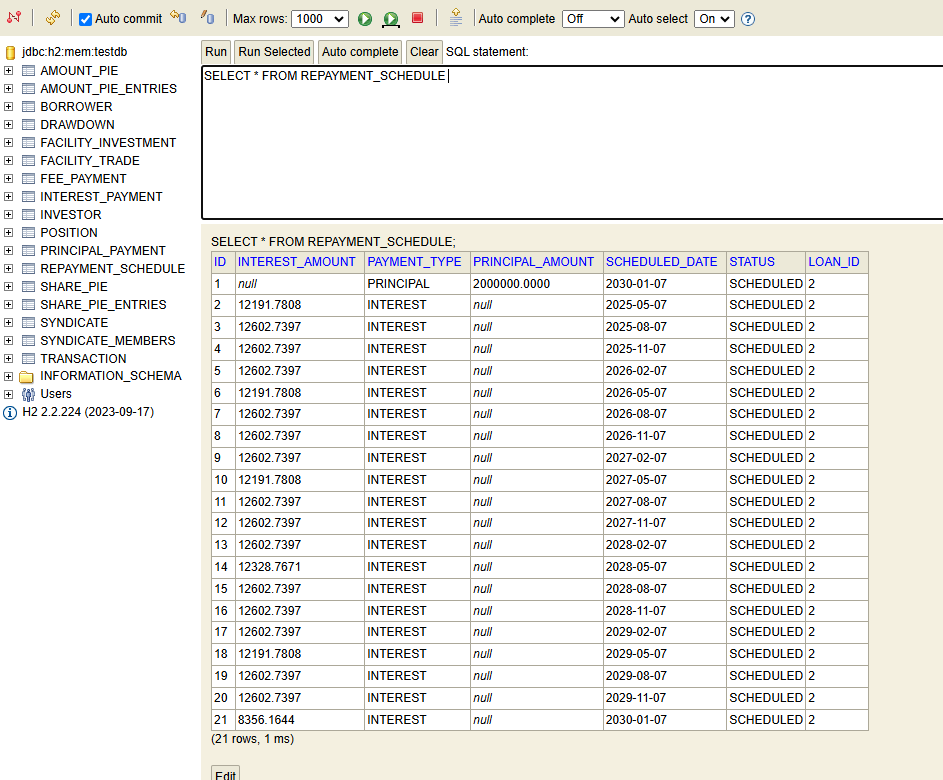The image size is (943, 780).
Task: Click the Clear button
Action: pos(424,52)
